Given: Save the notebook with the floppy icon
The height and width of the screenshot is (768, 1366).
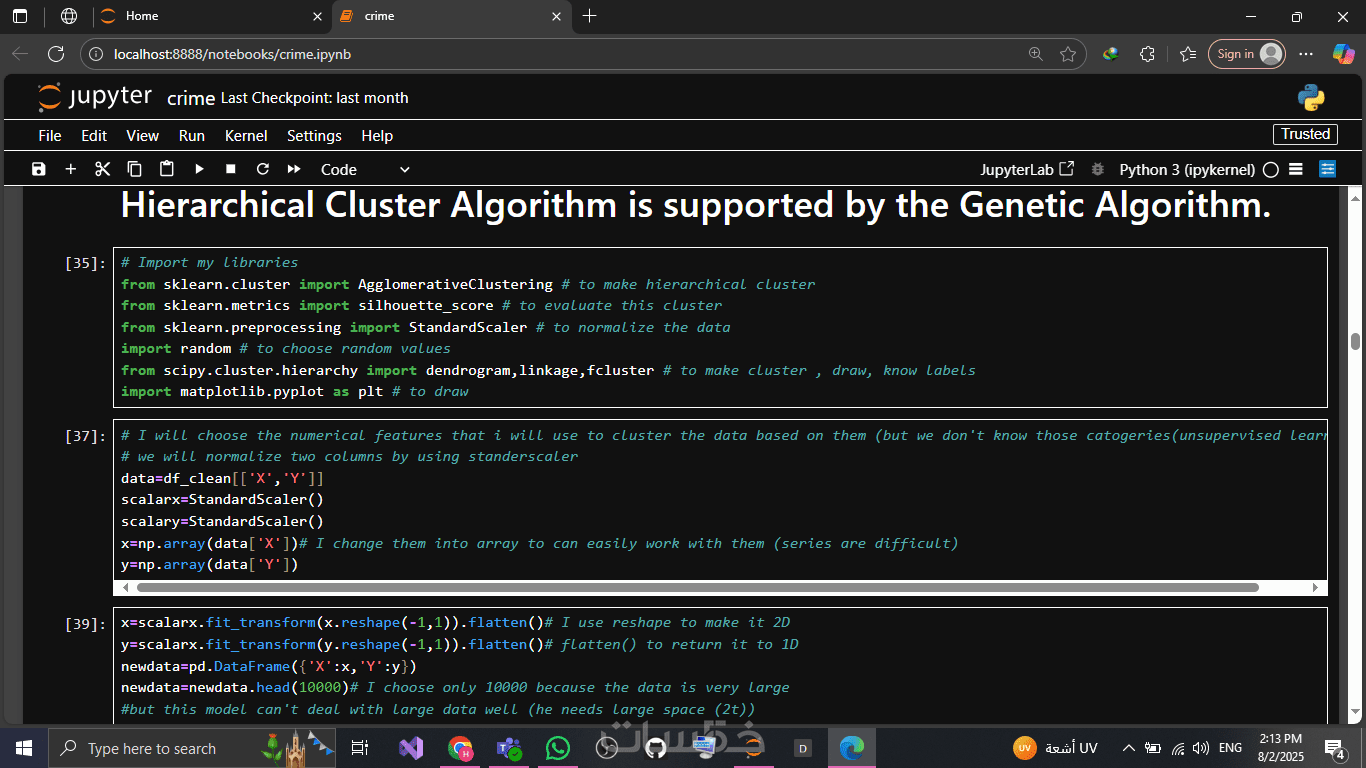Looking at the screenshot, I should [x=39, y=169].
